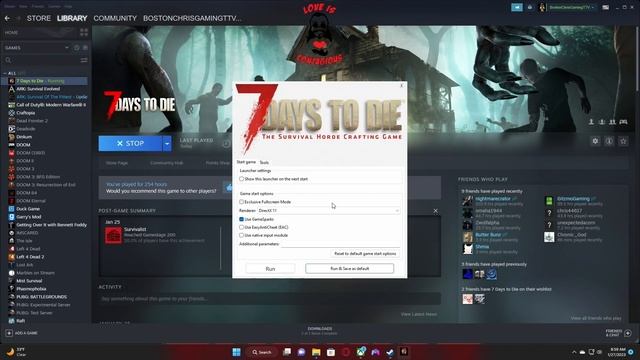Select Phasmophobia in the library list

[x=31, y=289]
